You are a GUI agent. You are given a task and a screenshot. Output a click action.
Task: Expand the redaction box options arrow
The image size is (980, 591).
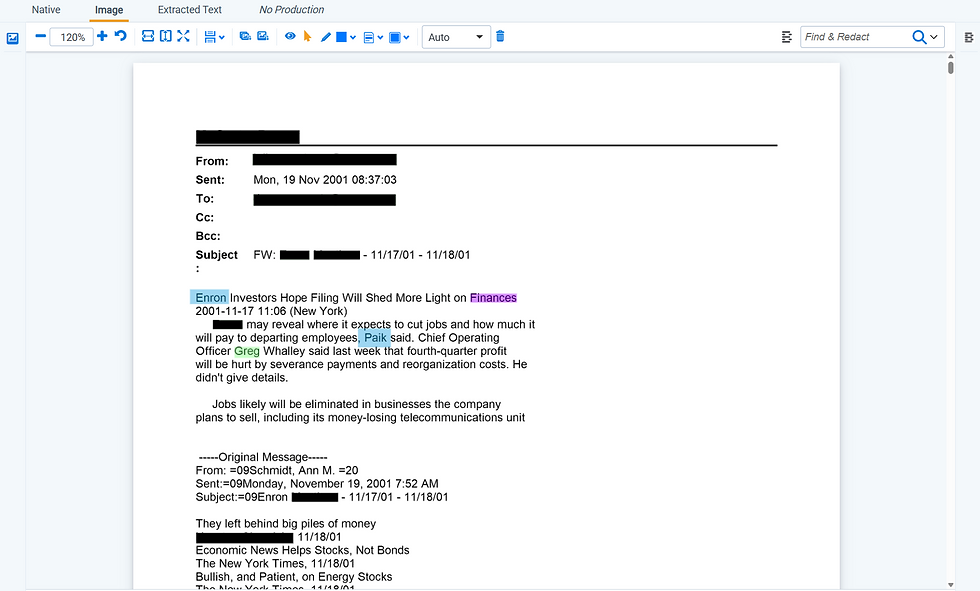point(353,38)
